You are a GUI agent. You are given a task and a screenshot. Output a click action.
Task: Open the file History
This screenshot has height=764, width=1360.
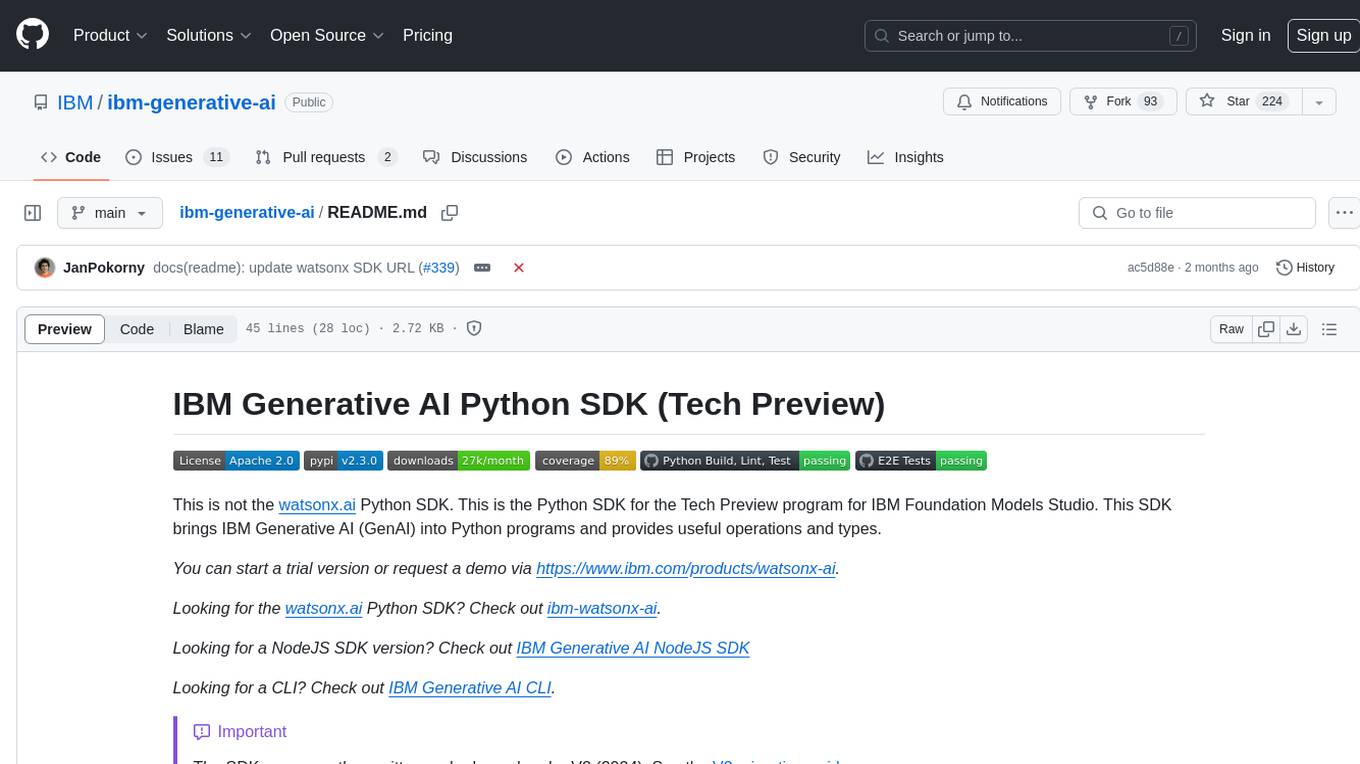click(1305, 268)
